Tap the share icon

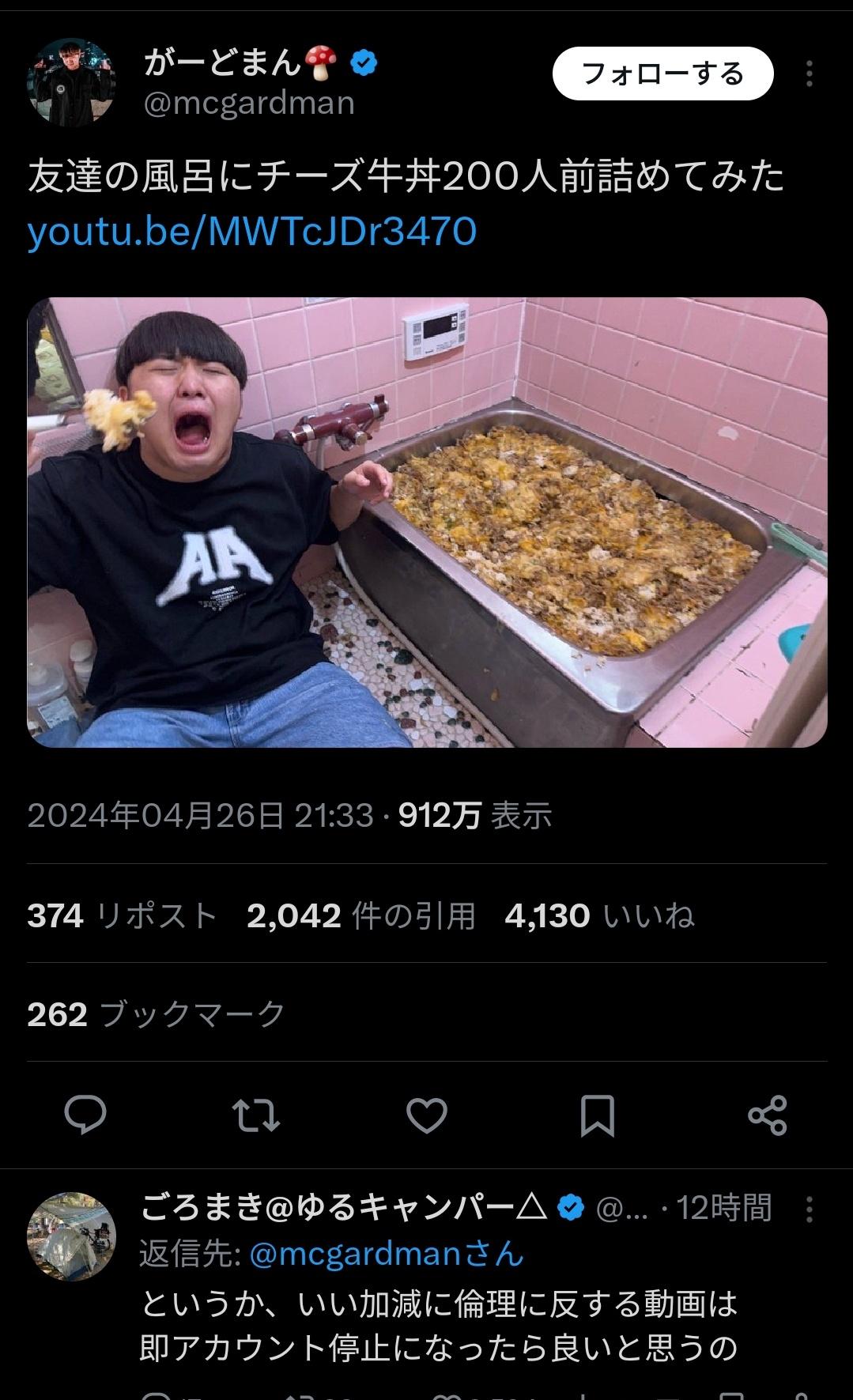click(768, 1115)
